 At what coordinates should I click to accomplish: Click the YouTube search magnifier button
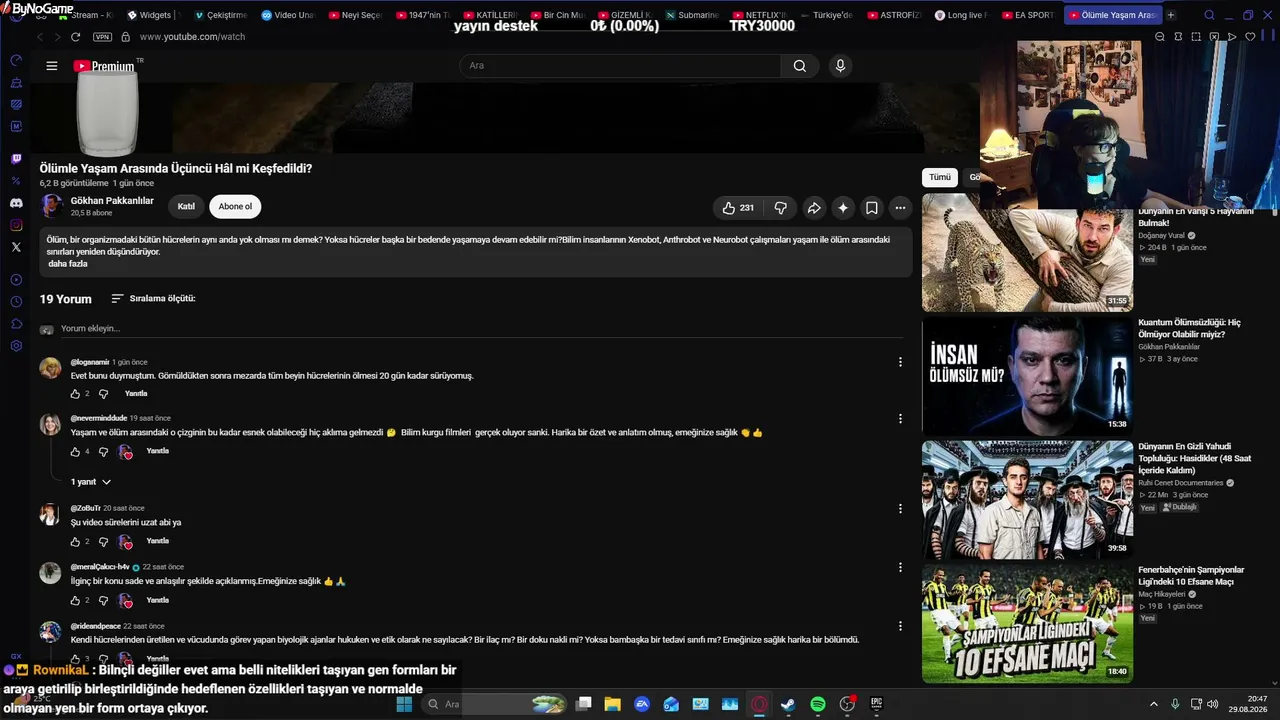click(x=800, y=66)
